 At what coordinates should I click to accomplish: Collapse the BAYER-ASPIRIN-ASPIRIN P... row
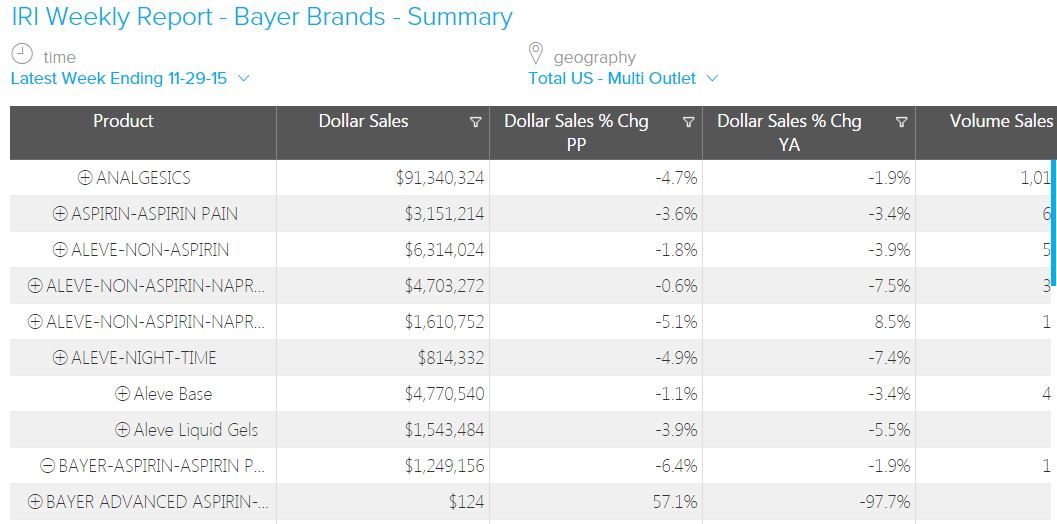coord(47,466)
